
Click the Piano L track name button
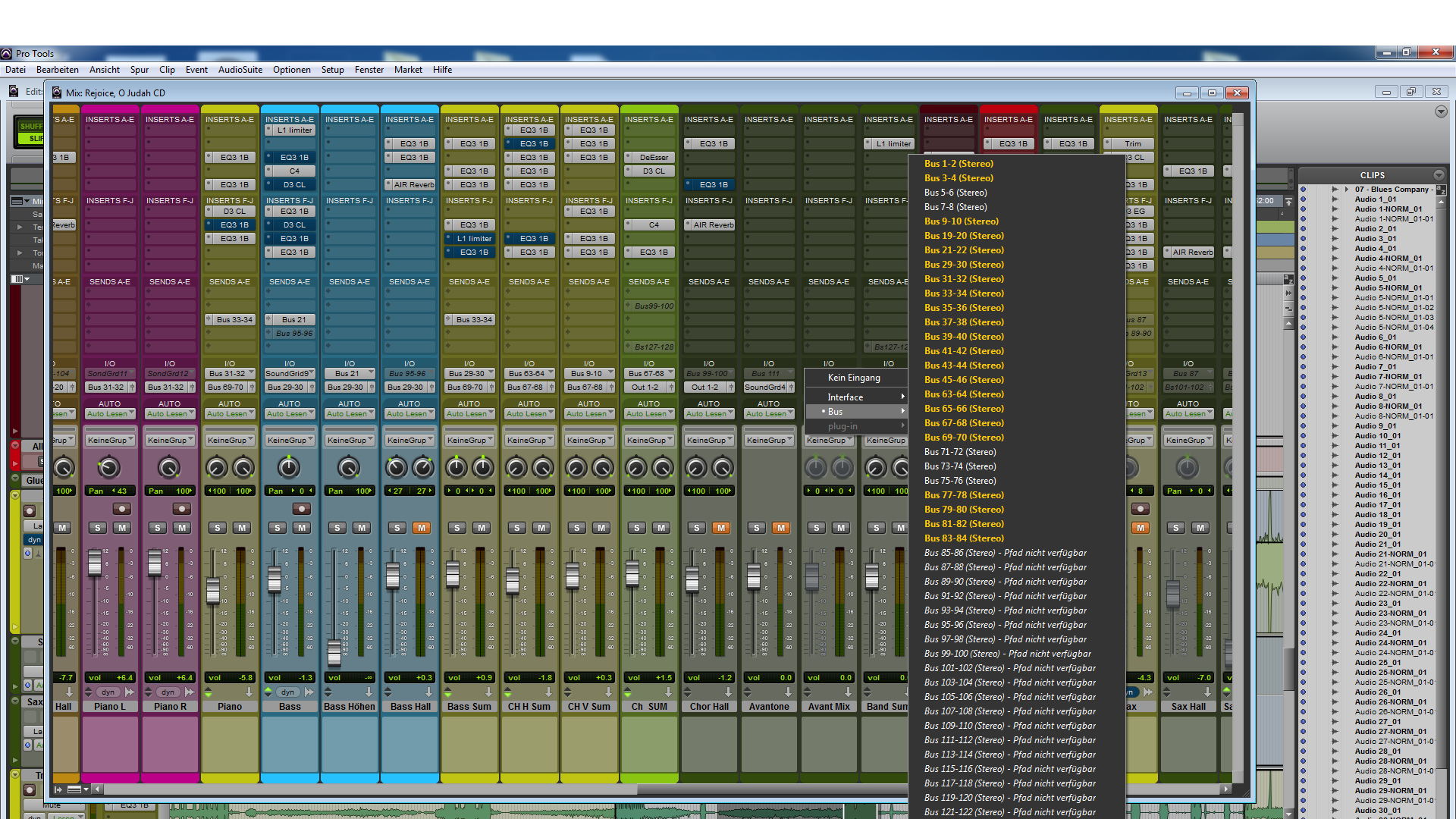pyautogui.click(x=110, y=707)
